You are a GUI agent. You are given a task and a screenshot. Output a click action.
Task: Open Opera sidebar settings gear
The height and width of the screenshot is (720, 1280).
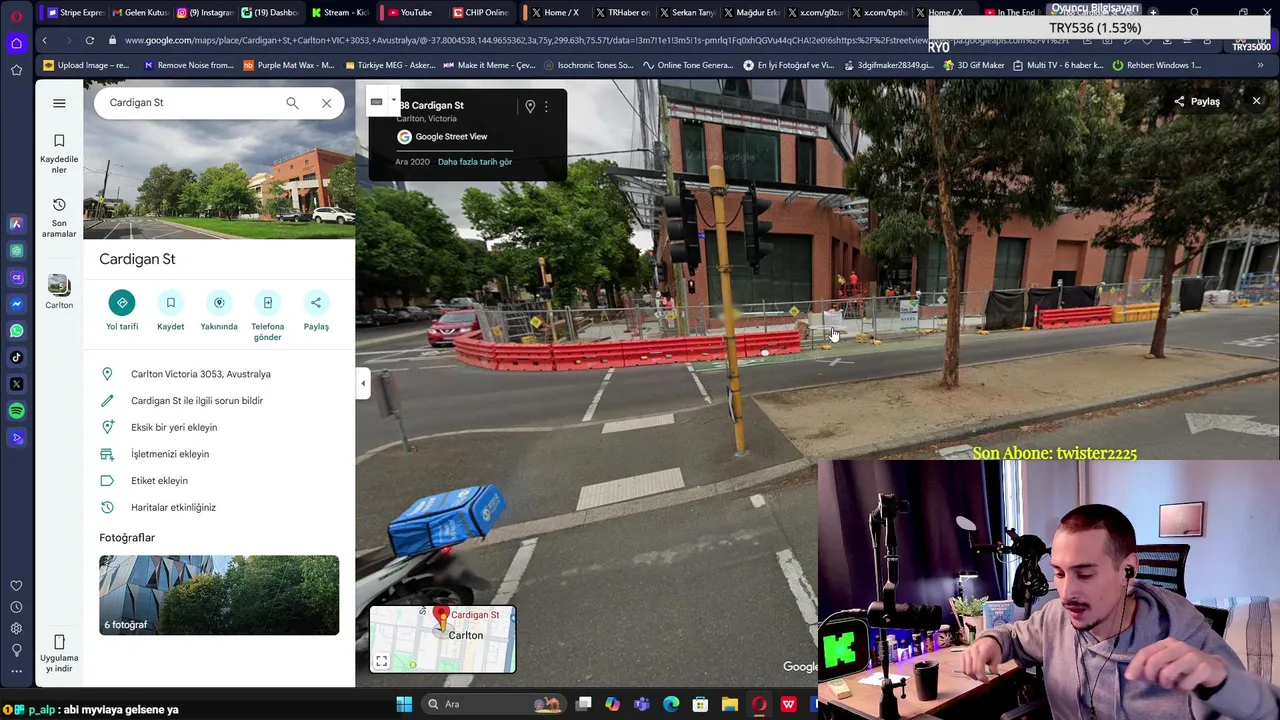pyautogui.click(x=16, y=628)
